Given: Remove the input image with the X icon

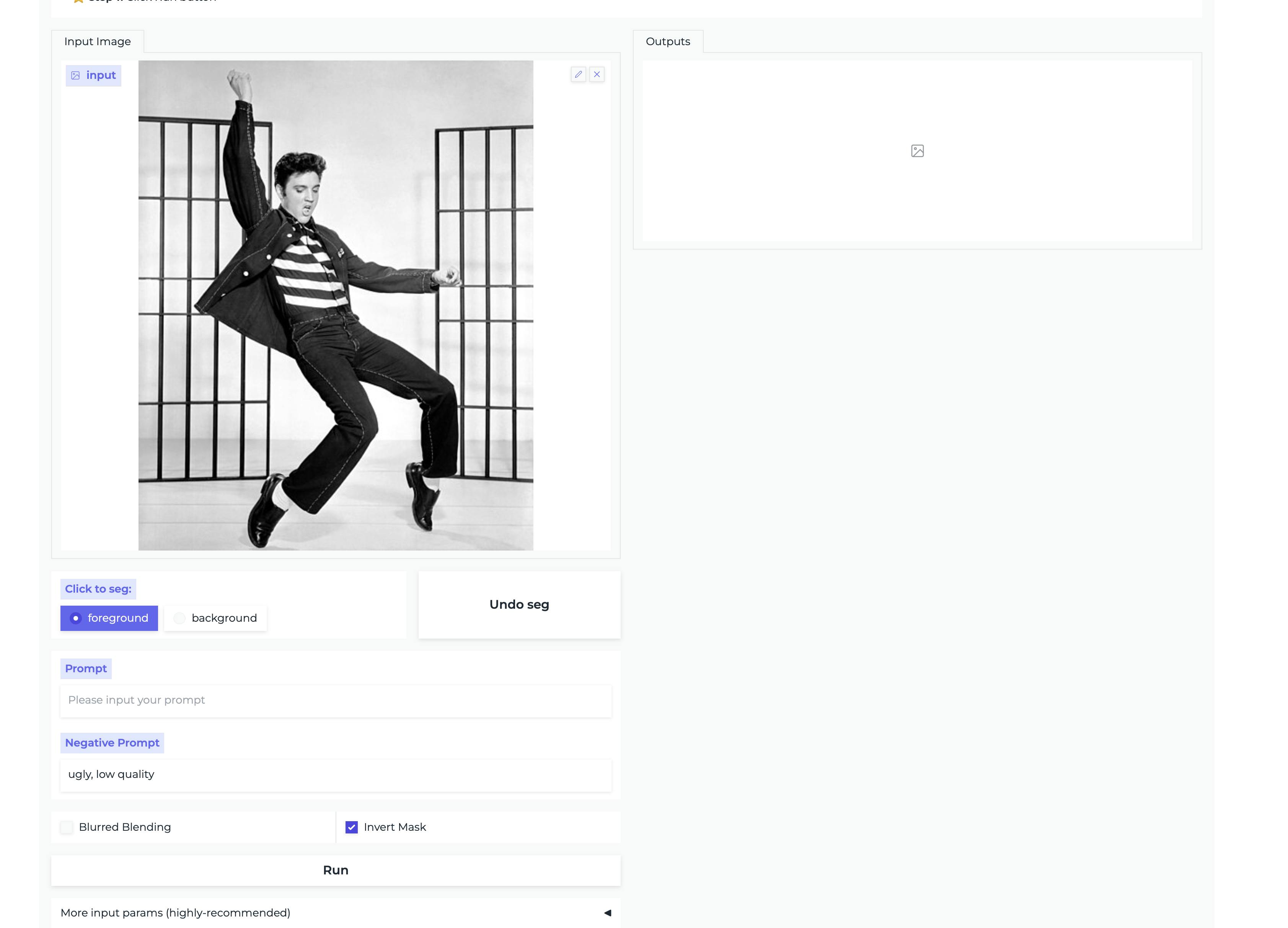Looking at the screenshot, I should coord(597,74).
